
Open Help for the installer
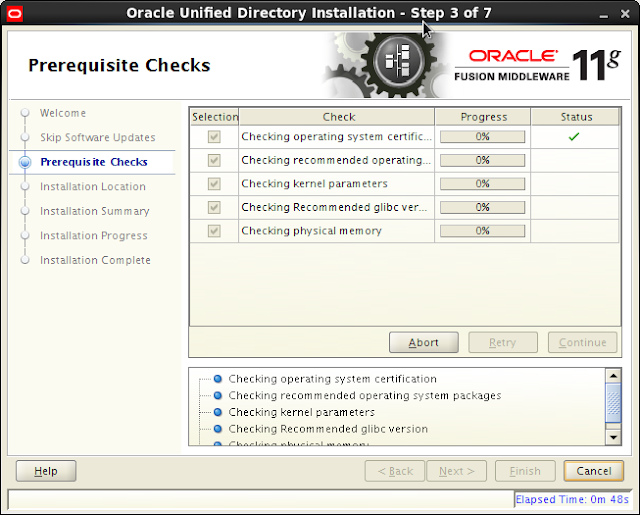pyautogui.click(x=46, y=471)
